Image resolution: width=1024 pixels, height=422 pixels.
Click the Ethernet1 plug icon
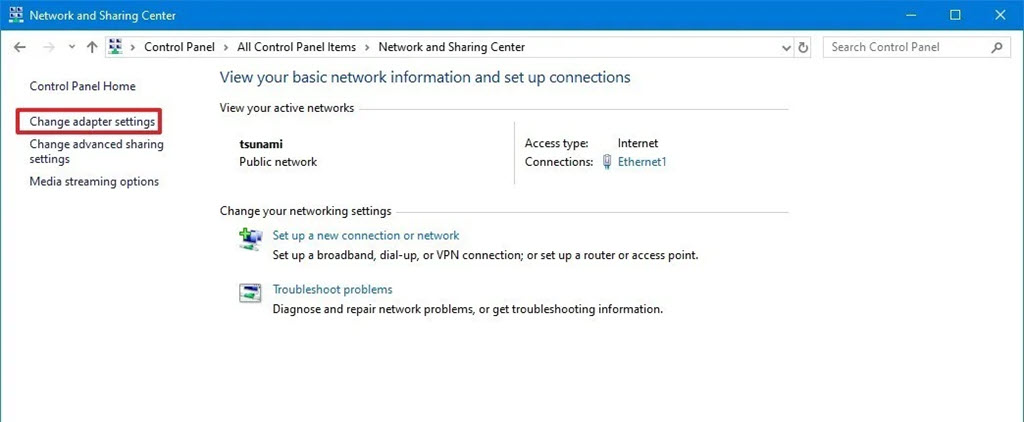click(x=607, y=161)
